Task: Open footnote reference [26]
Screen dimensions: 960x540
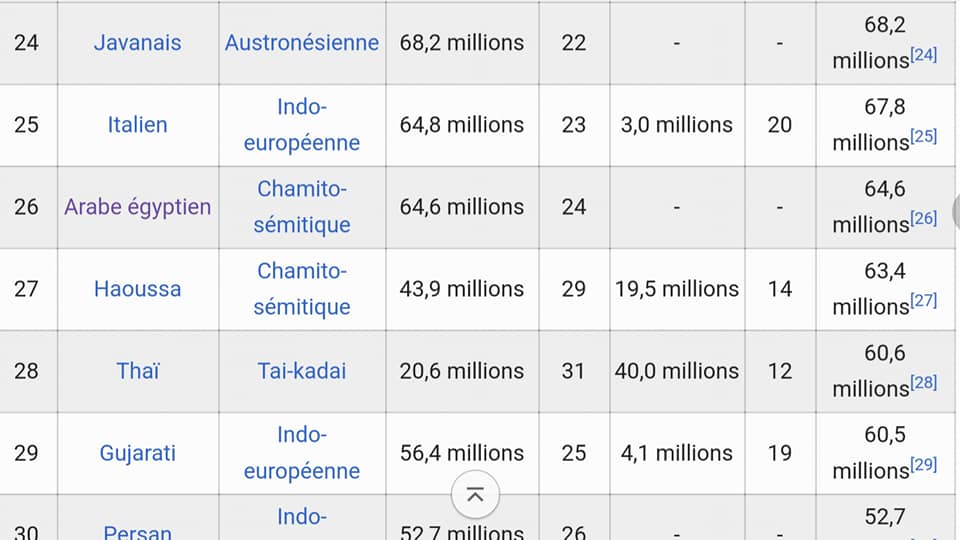Action: (923, 220)
